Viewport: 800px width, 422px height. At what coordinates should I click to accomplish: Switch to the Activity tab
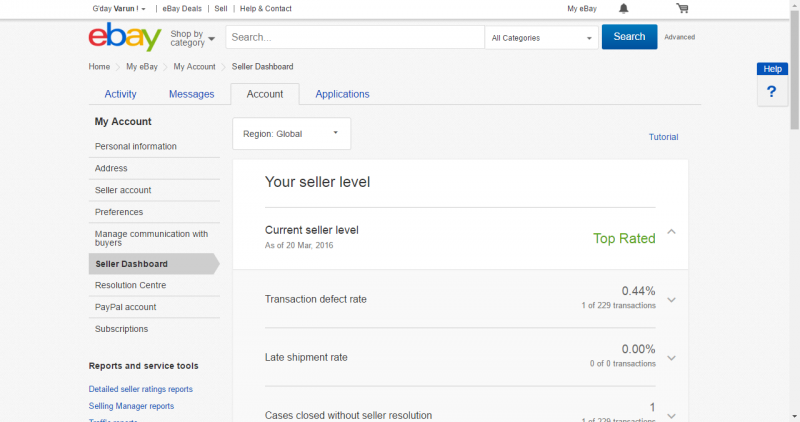point(120,94)
